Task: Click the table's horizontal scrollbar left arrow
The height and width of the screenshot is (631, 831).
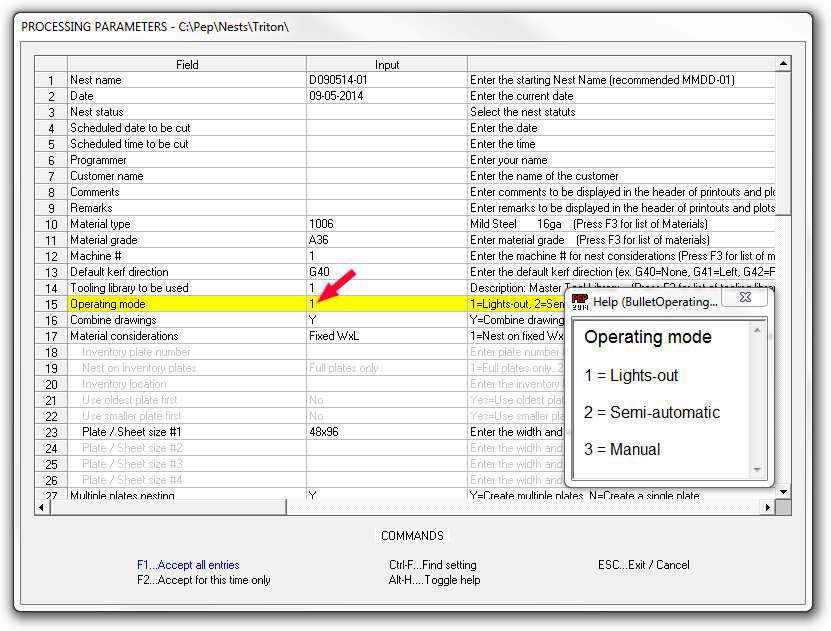Action: click(x=41, y=508)
